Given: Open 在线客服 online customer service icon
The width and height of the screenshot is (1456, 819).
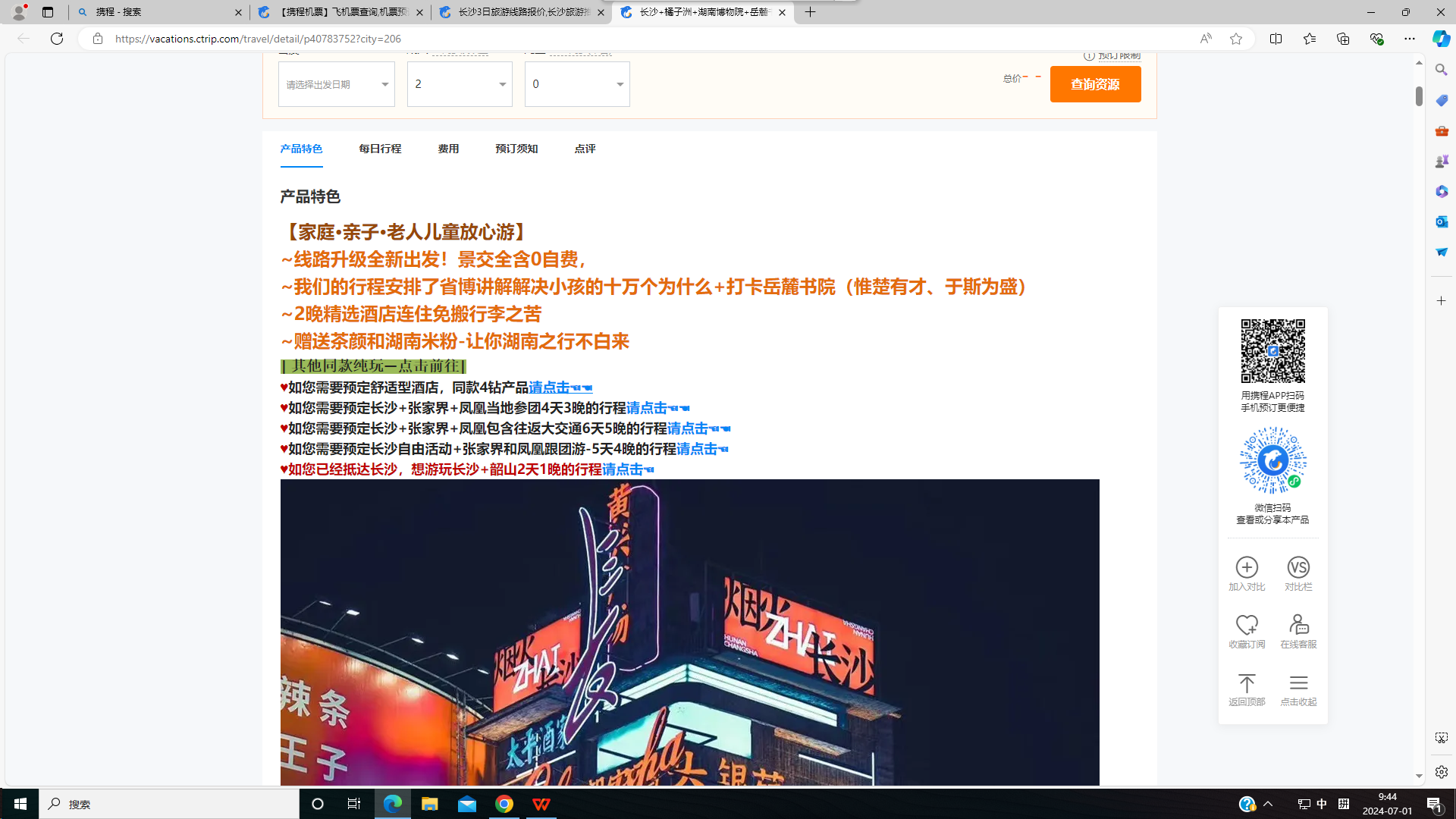Looking at the screenshot, I should click(1298, 626).
